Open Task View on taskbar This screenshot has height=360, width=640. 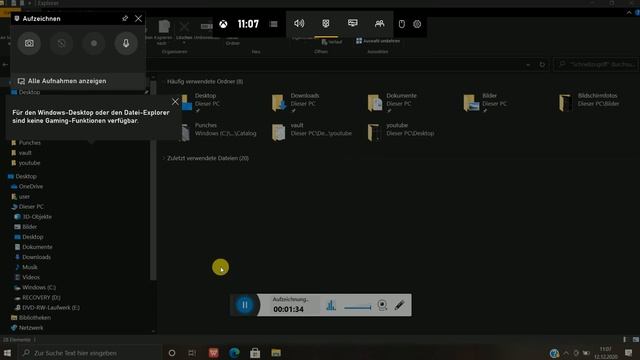point(192,353)
